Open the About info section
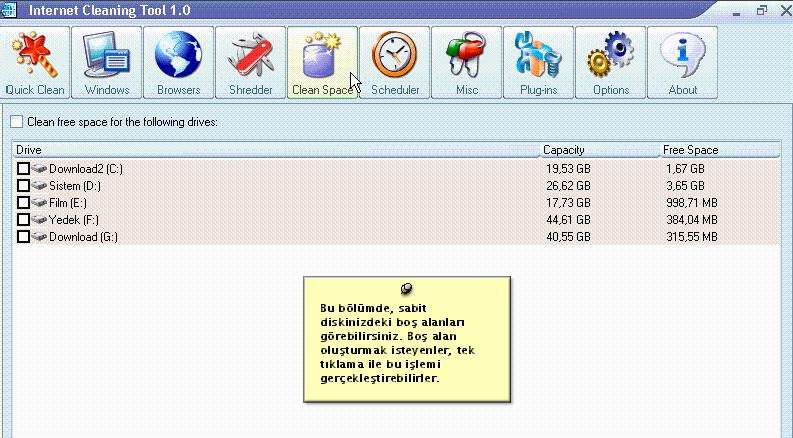The width and height of the screenshot is (793, 438). click(x=682, y=63)
